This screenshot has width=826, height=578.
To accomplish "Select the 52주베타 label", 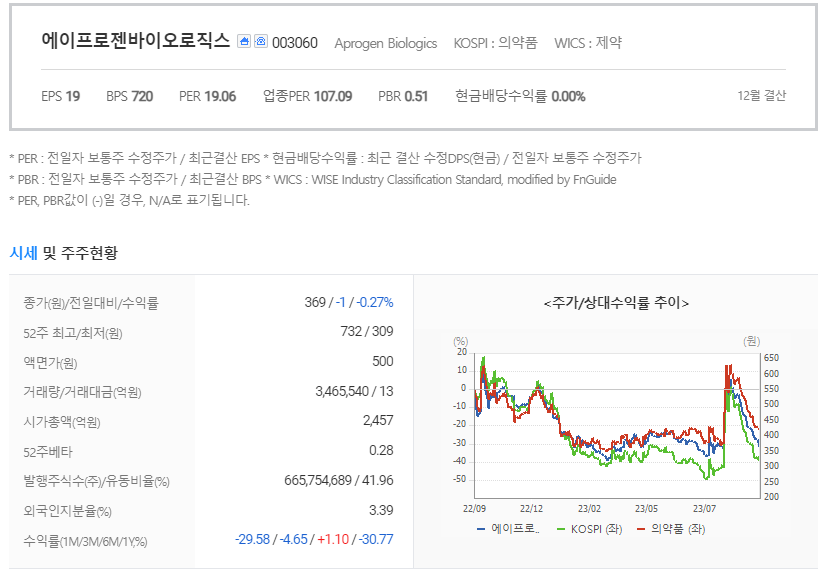I will click(48, 452).
